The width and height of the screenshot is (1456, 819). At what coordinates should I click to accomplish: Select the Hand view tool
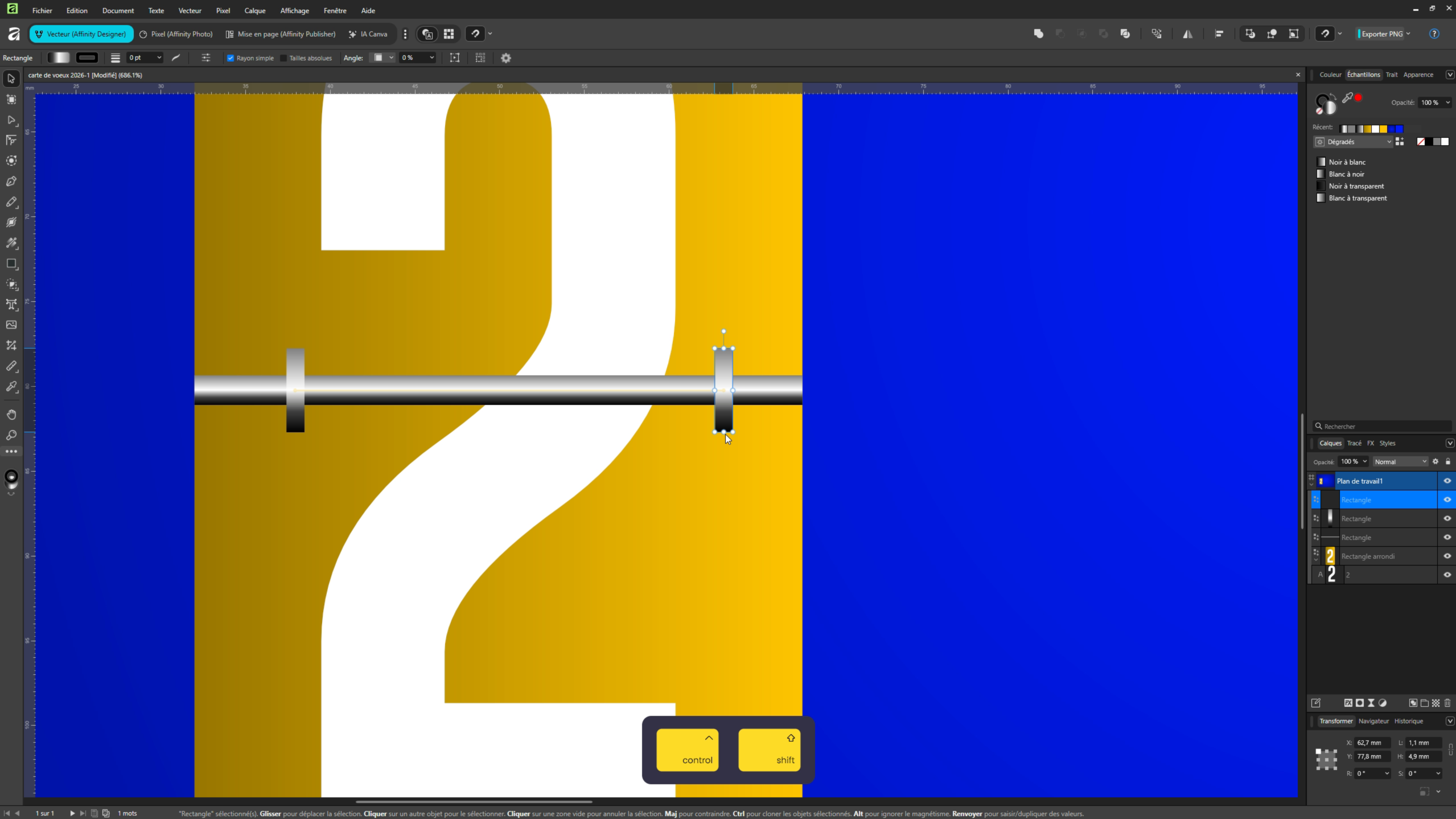point(11,415)
